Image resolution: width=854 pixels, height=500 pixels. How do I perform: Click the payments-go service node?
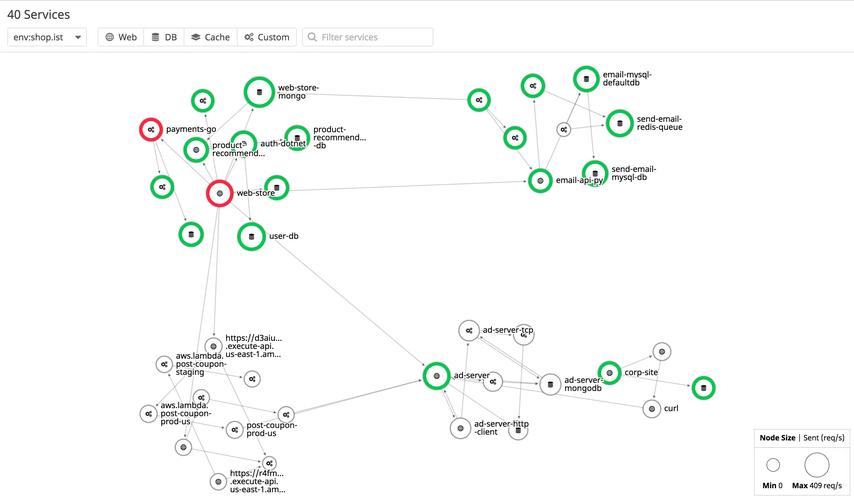tap(151, 130)
